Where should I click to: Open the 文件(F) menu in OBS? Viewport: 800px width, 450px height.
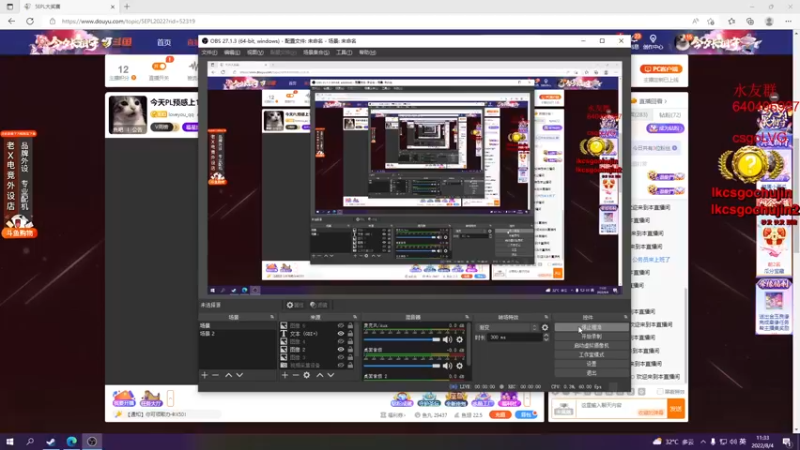coord(209,52)
